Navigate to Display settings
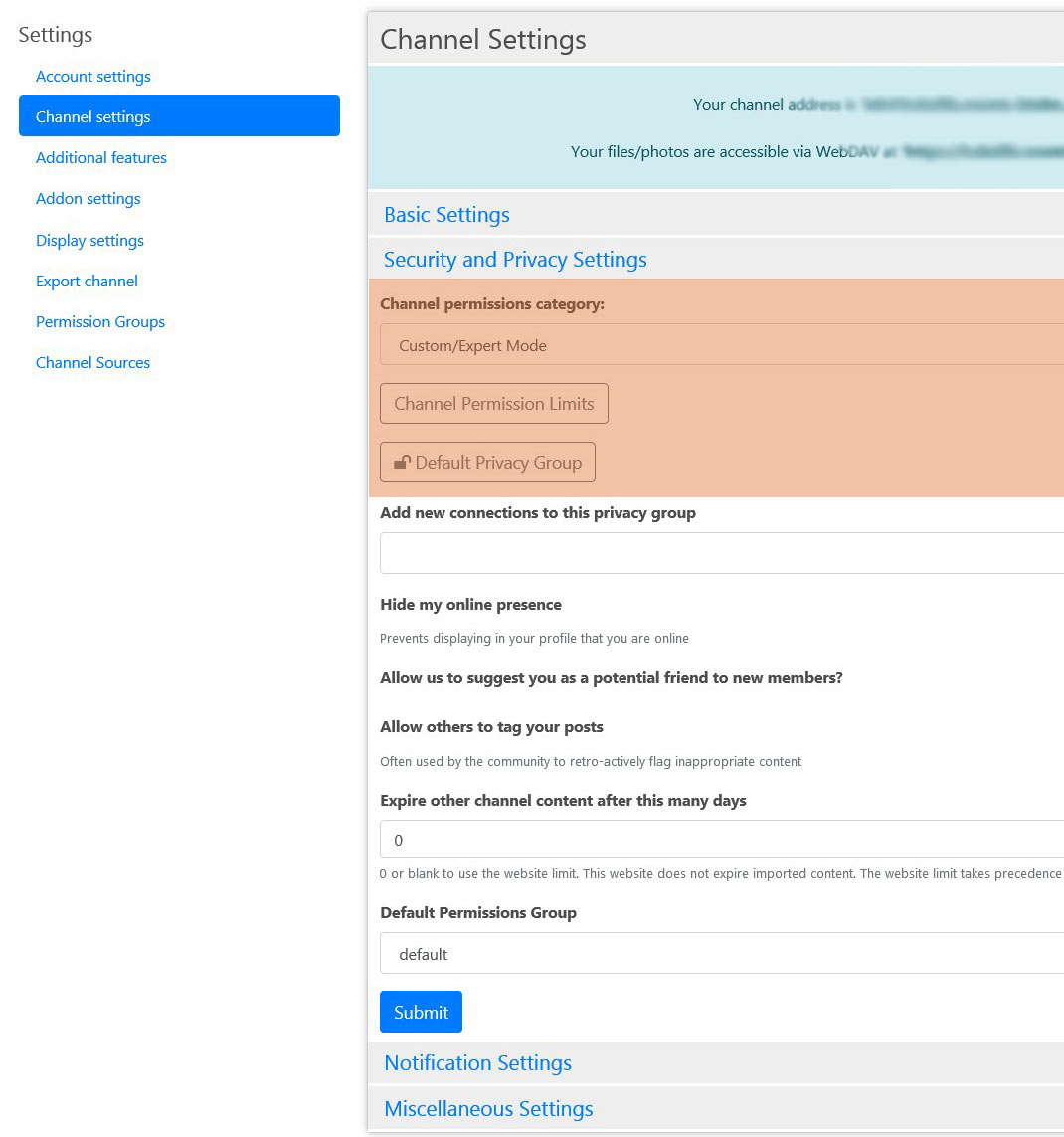 [x=89, y=241]
